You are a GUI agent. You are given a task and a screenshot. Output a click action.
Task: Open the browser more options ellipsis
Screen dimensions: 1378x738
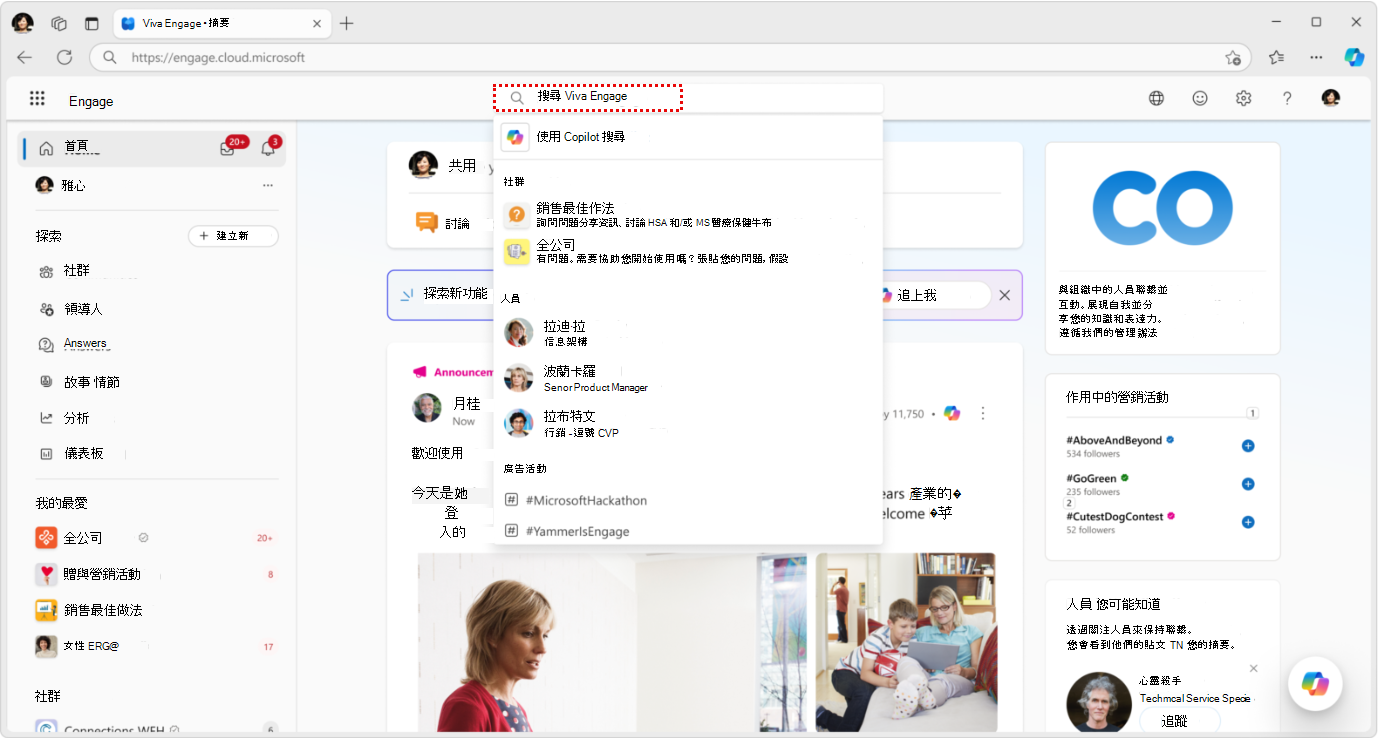pyautogui.click(x=1316, y=57)
